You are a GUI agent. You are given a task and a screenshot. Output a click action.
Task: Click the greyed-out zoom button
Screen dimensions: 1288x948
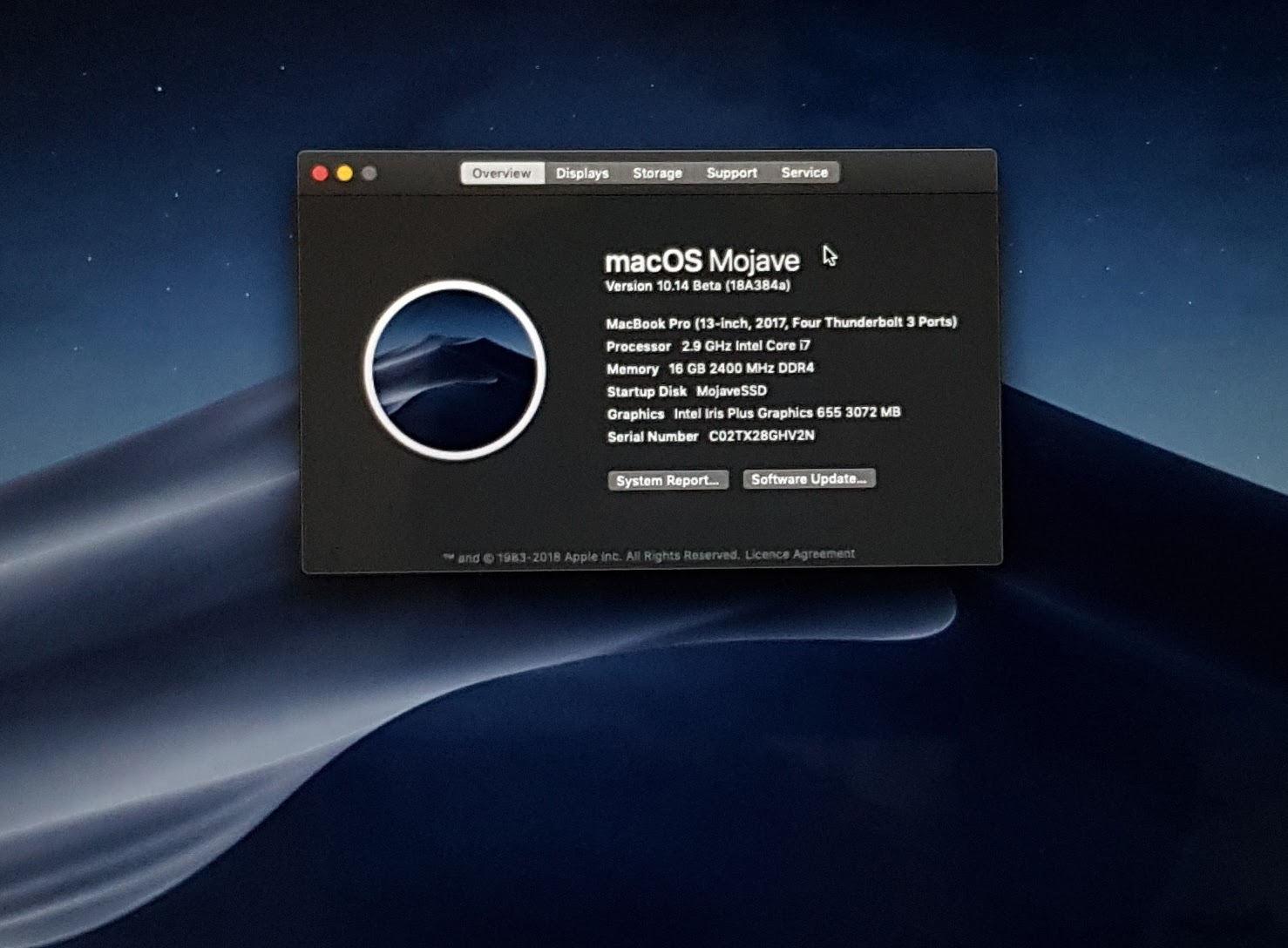coord(369,173)
